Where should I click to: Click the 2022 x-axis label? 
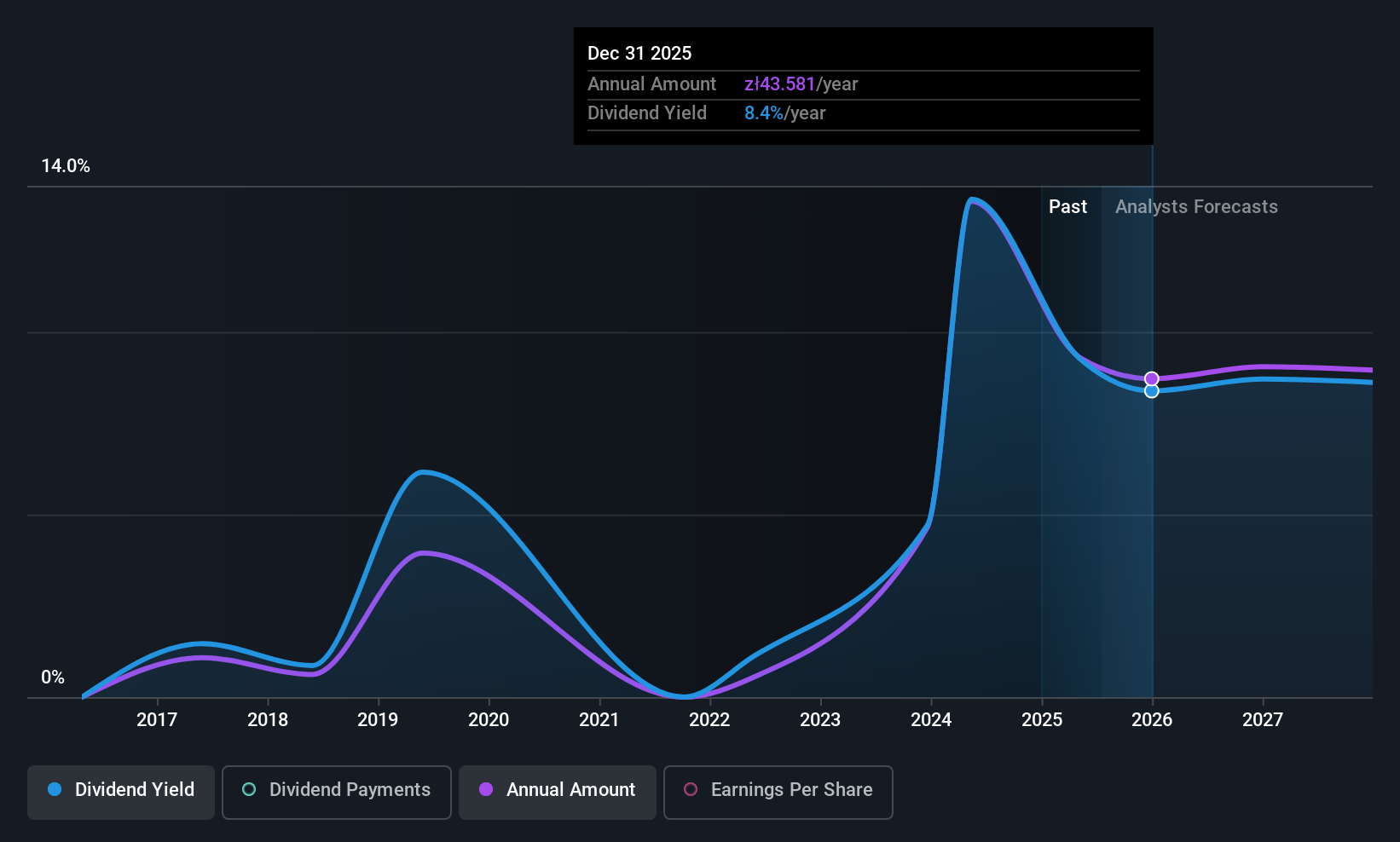point(709,720)
